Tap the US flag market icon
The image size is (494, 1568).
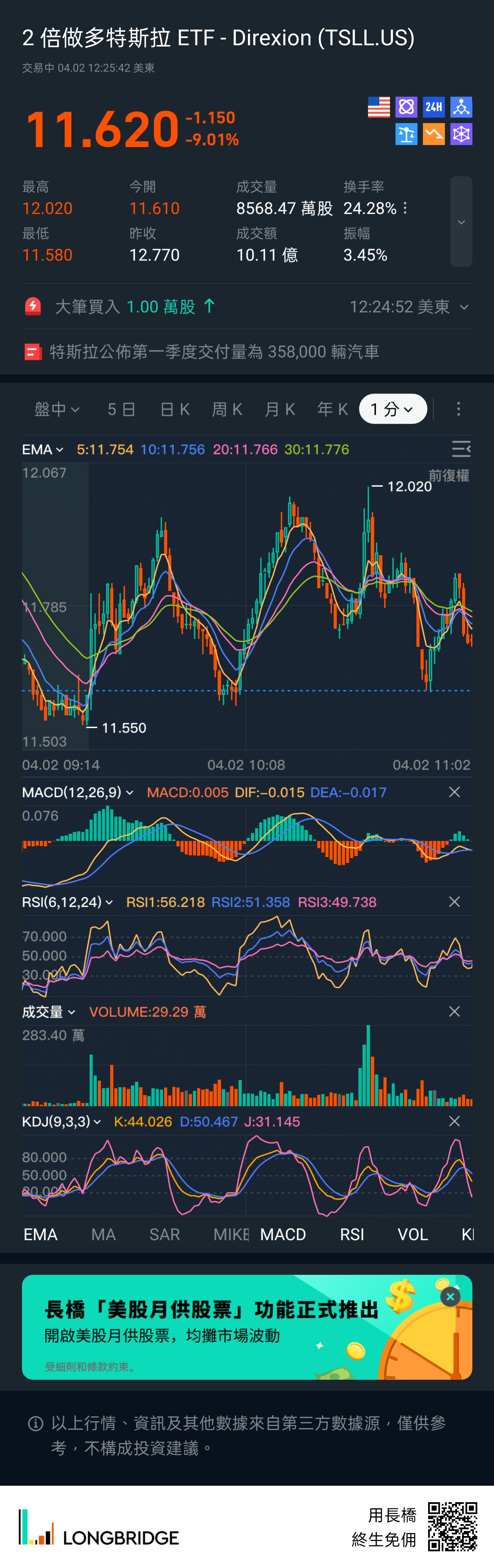[378, 107]
